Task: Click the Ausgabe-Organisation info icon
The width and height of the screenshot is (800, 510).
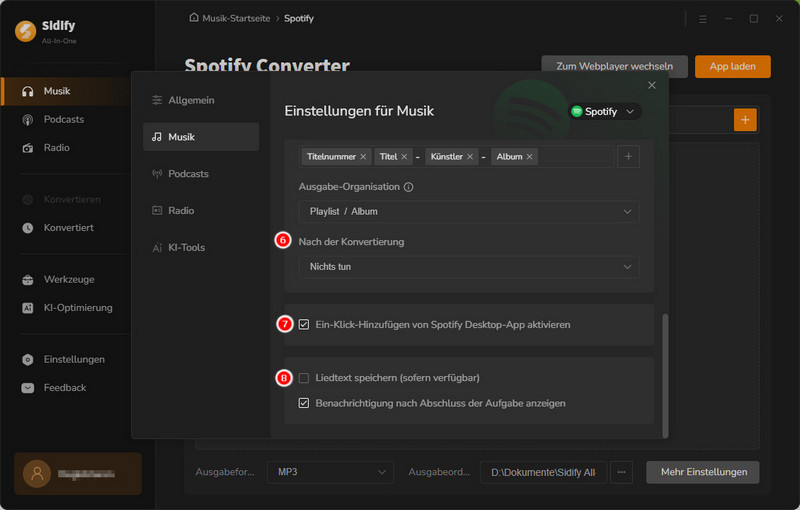Action: (x=408, y=187)
